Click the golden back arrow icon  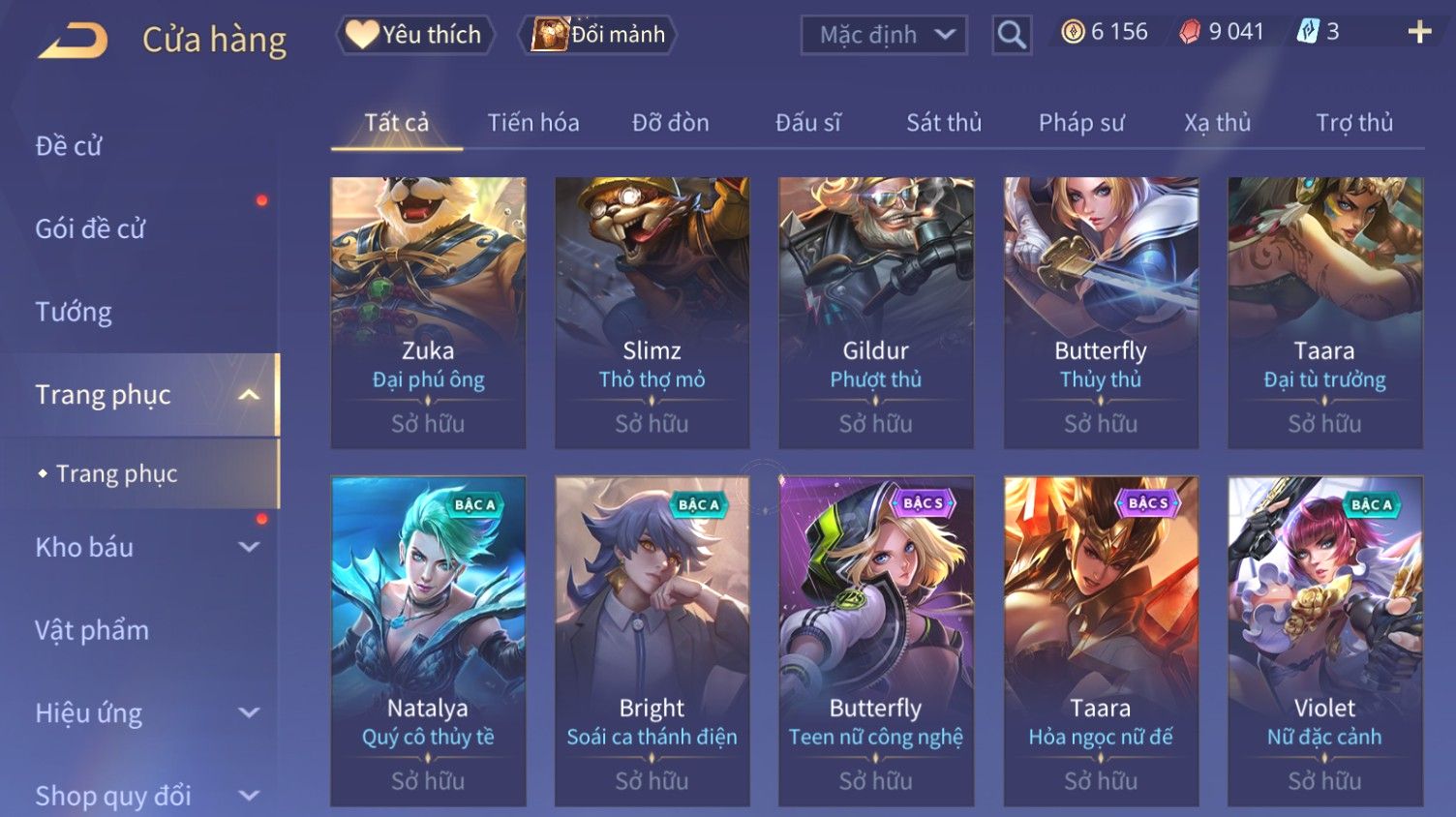tap(73, 41)
